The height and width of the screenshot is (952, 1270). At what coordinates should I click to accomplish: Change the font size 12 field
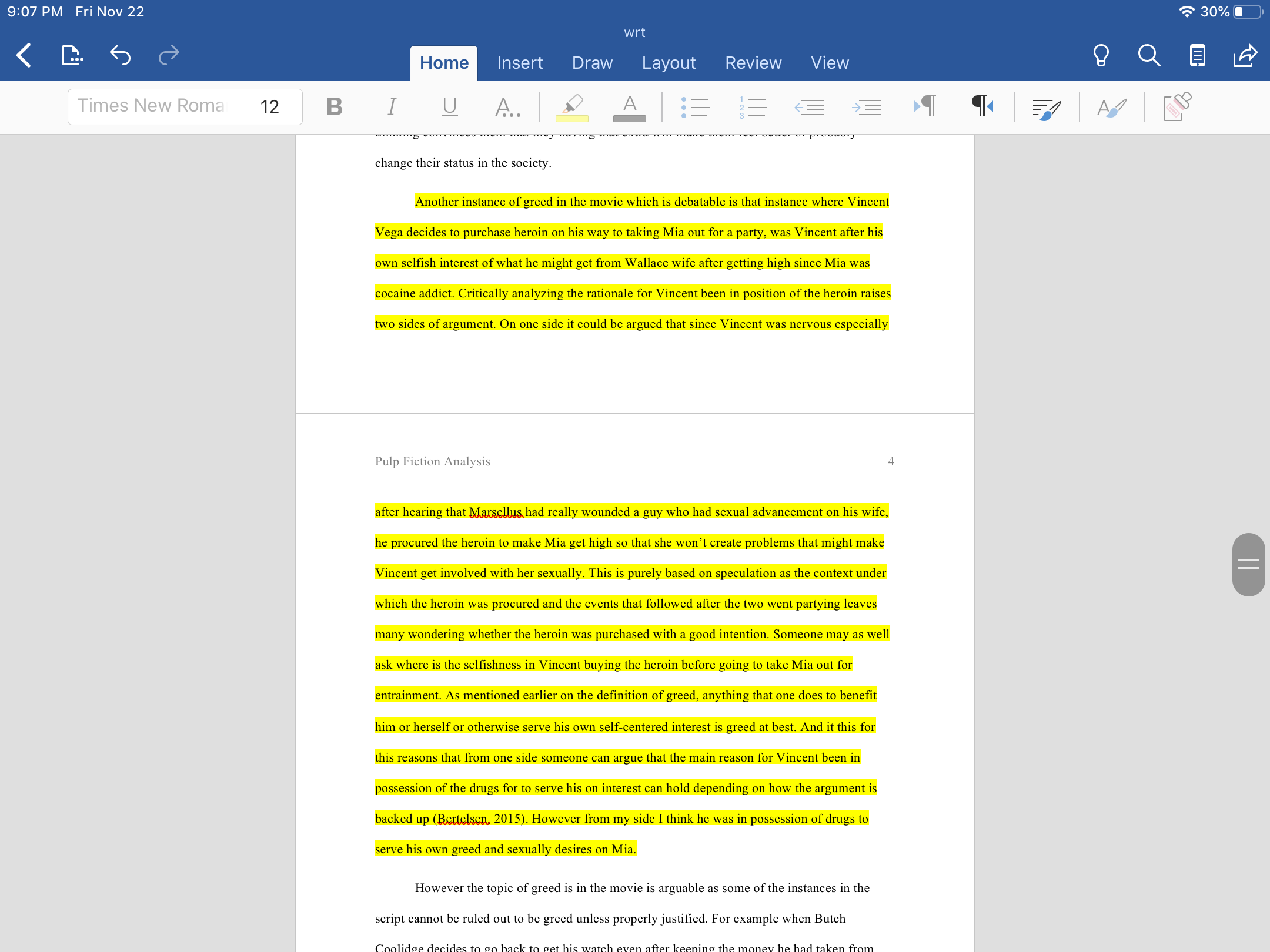[269, 106]
